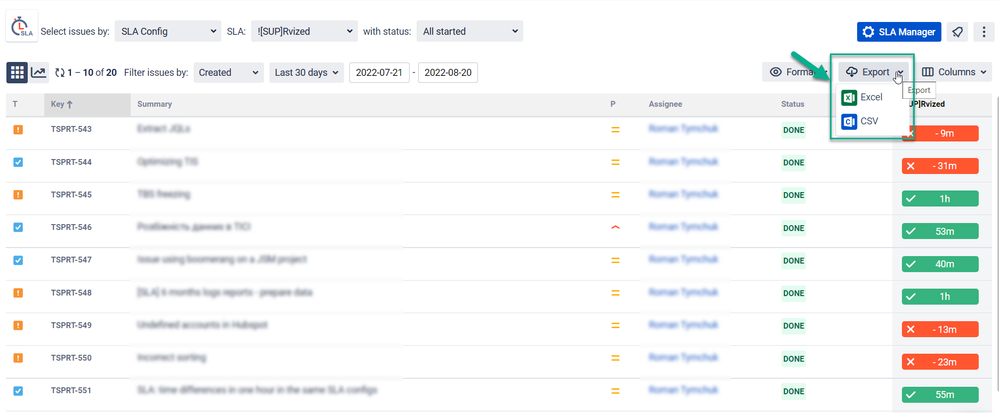Open issue key TSPRT-548
Viewport: 999px width, 413px height.
pyautogui.click(x=71, y=293)
